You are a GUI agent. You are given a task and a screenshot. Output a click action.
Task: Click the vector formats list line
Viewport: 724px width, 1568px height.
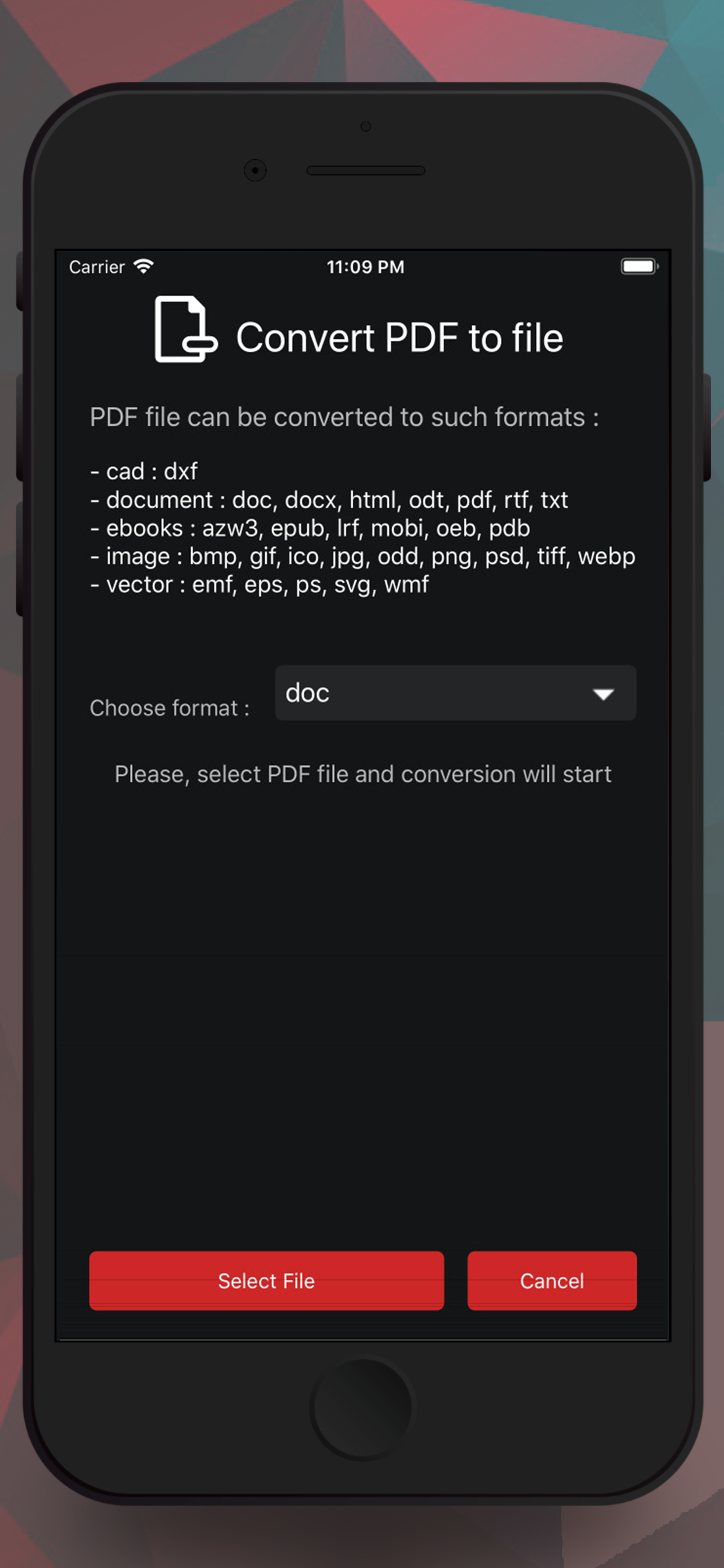click(x=259, y=584)
